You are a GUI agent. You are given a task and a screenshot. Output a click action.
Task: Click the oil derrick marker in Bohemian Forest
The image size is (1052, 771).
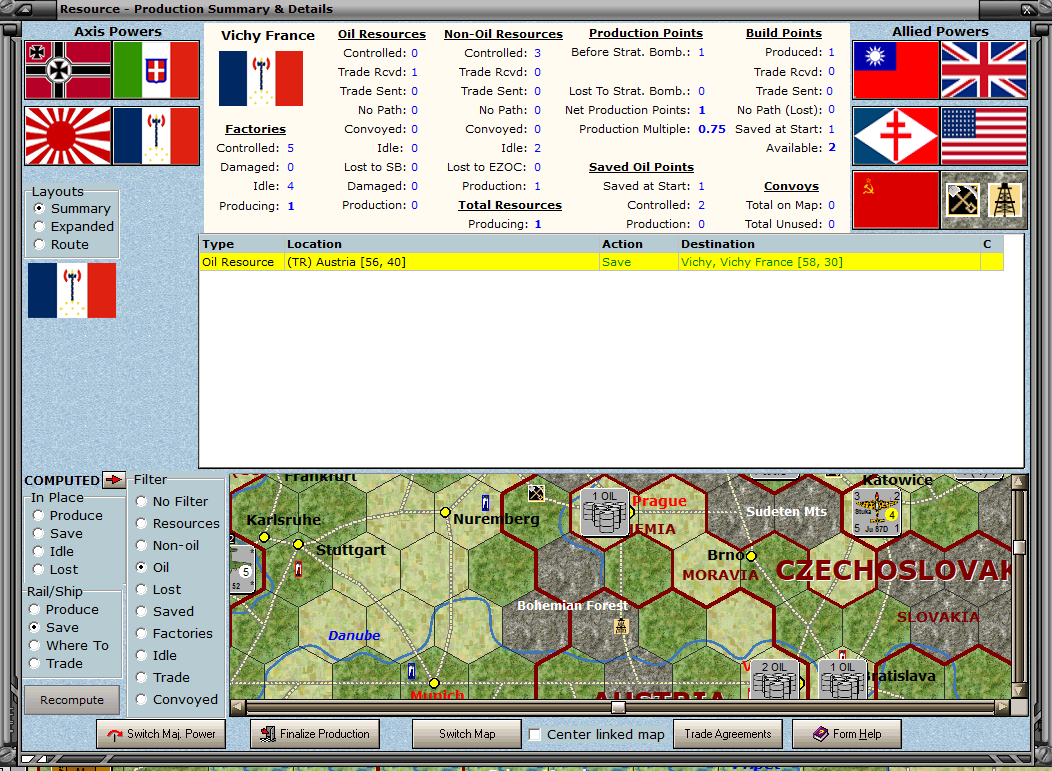coord(621,626)
